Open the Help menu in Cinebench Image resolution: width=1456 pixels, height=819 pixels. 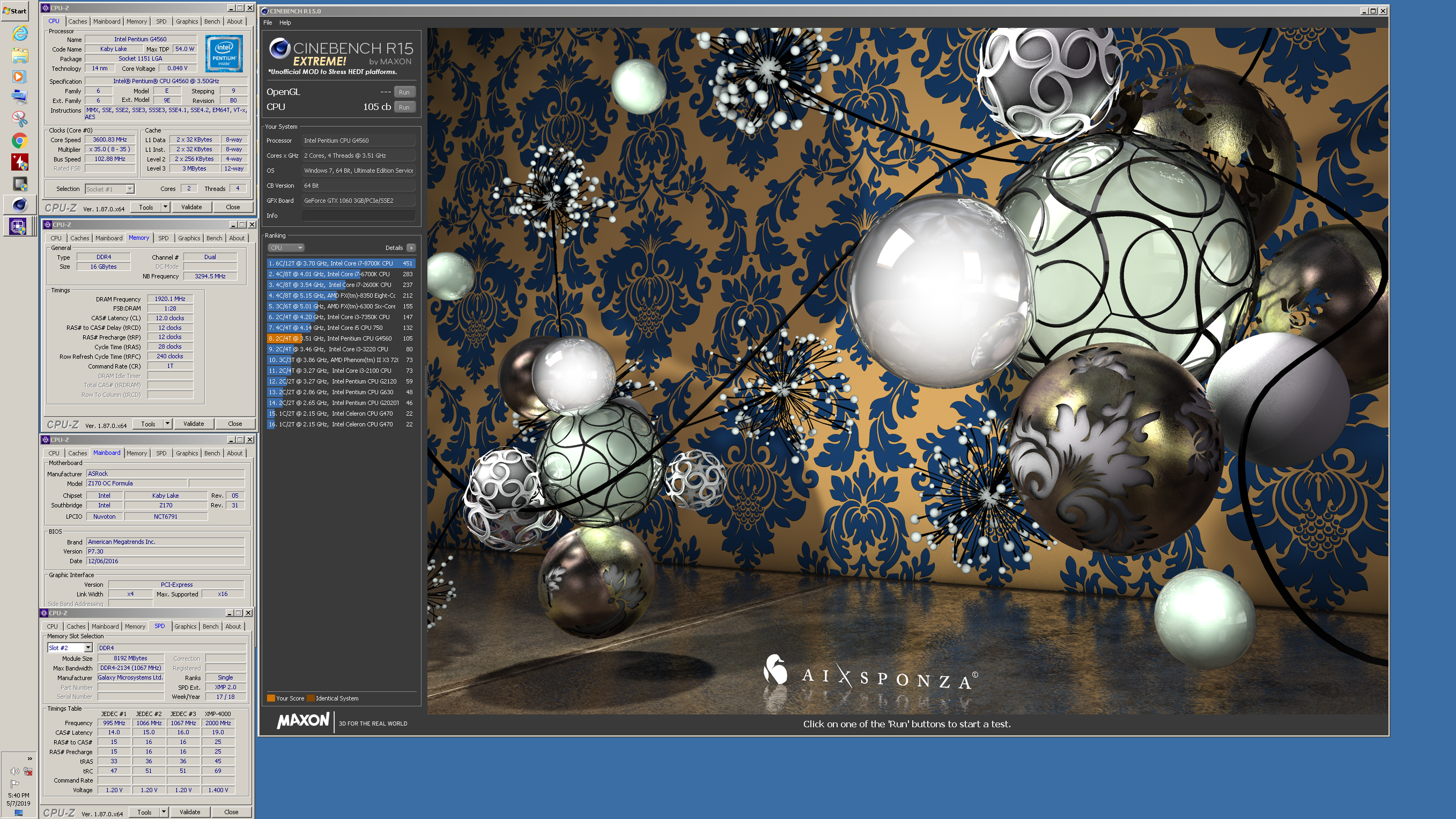click(285, 23)
